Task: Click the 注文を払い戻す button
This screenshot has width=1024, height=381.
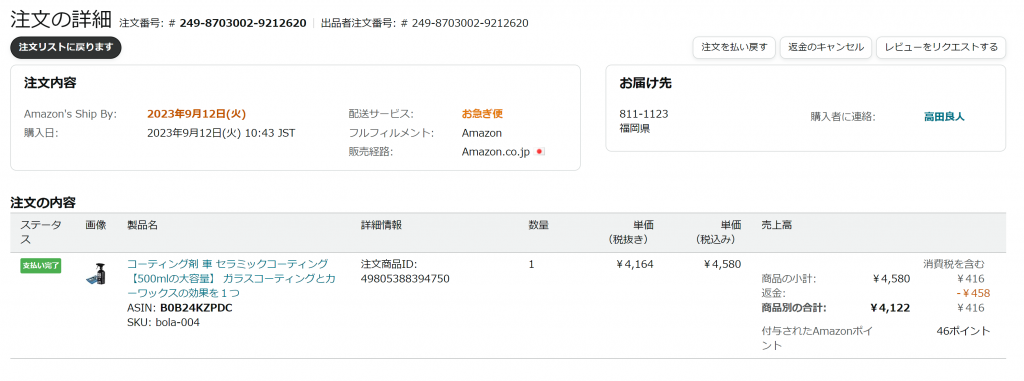Action: pos(734,48)
